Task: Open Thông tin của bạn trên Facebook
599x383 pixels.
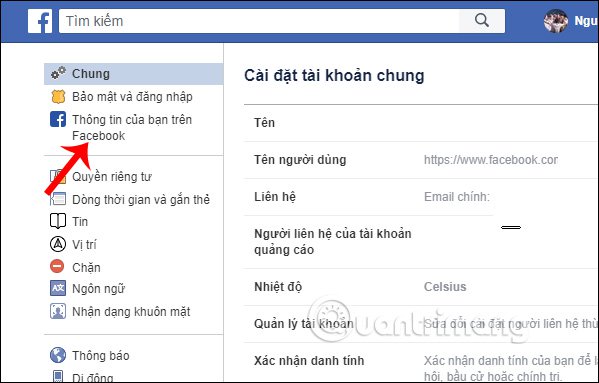Action: tap(134, 128)
